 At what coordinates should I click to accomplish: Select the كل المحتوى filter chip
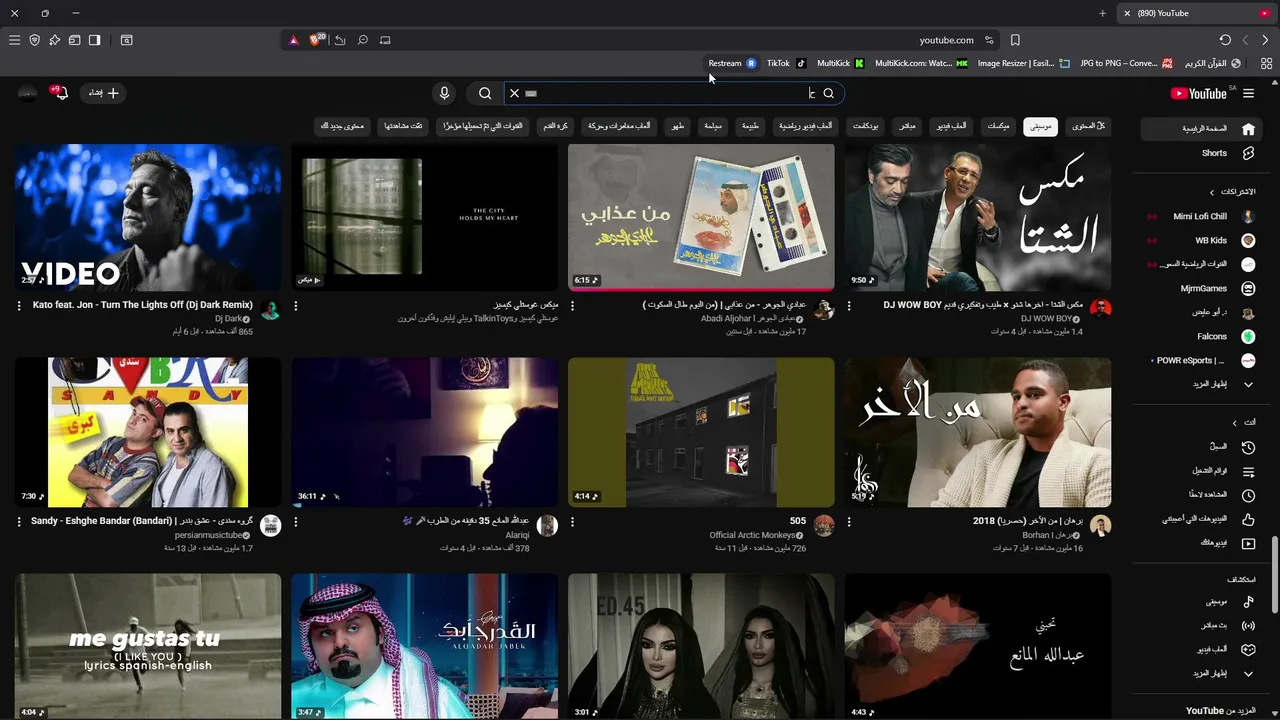(x=1088, y=126)
